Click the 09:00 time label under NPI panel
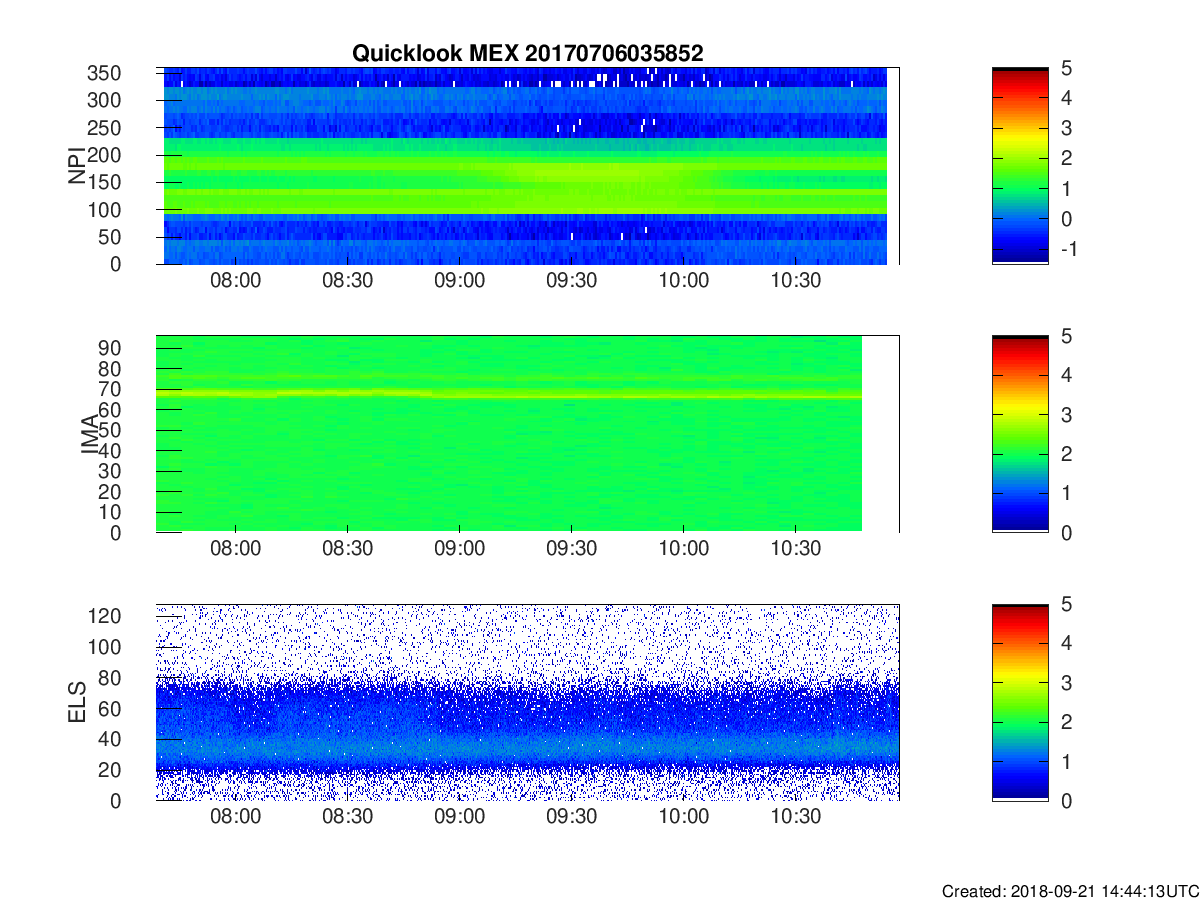1200x900 pixels. click(459, 281)
